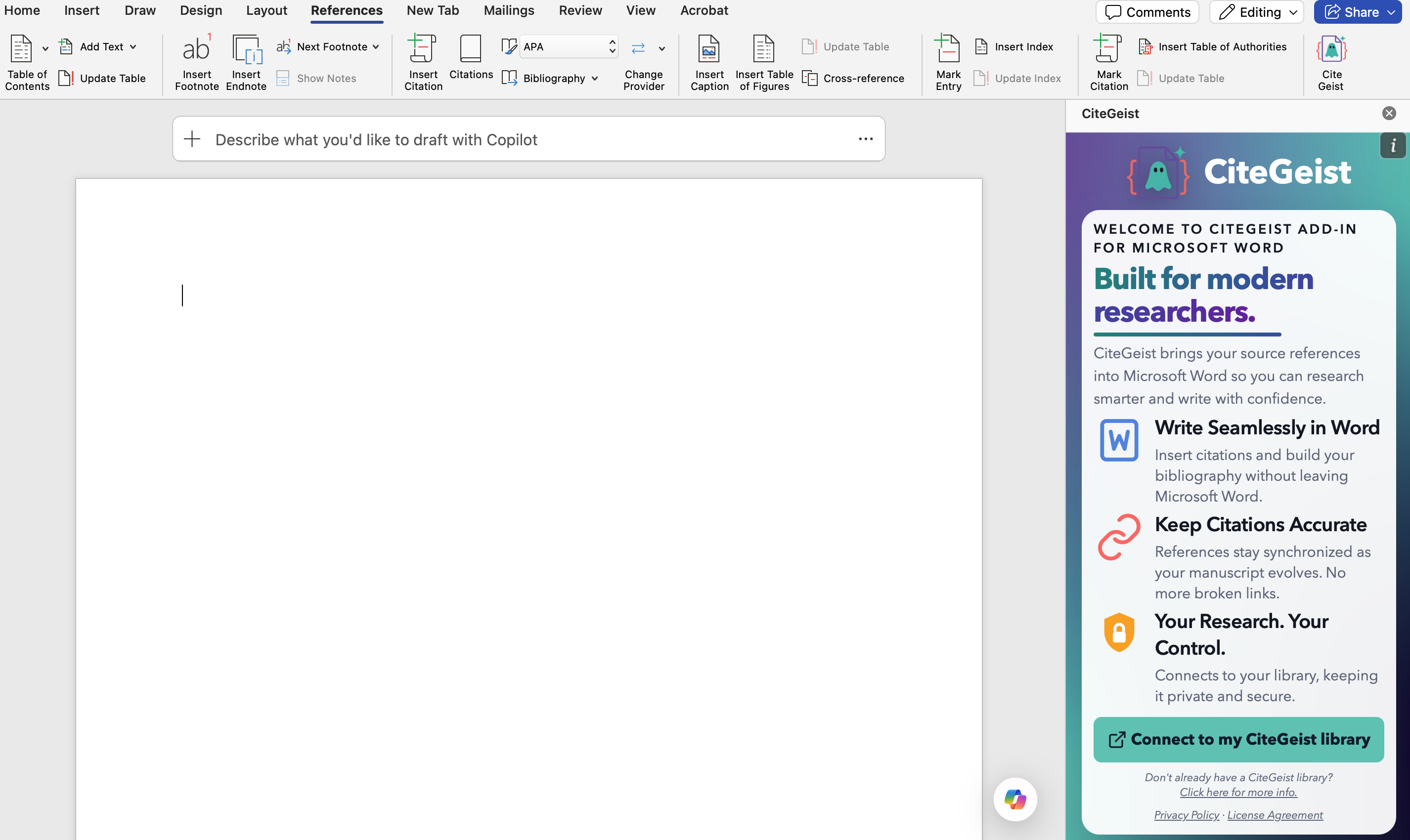
Task: Open the Privacy Policy link
Action: [x=1187, y=815]
